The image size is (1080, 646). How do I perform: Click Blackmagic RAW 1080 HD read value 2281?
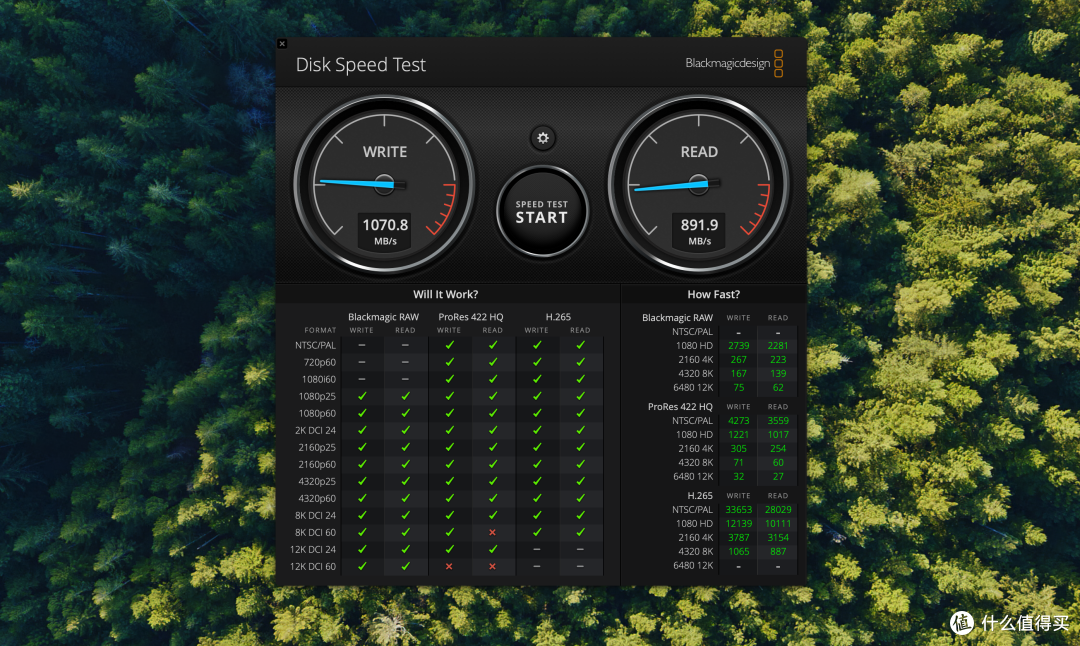click(x=778, y=346)
